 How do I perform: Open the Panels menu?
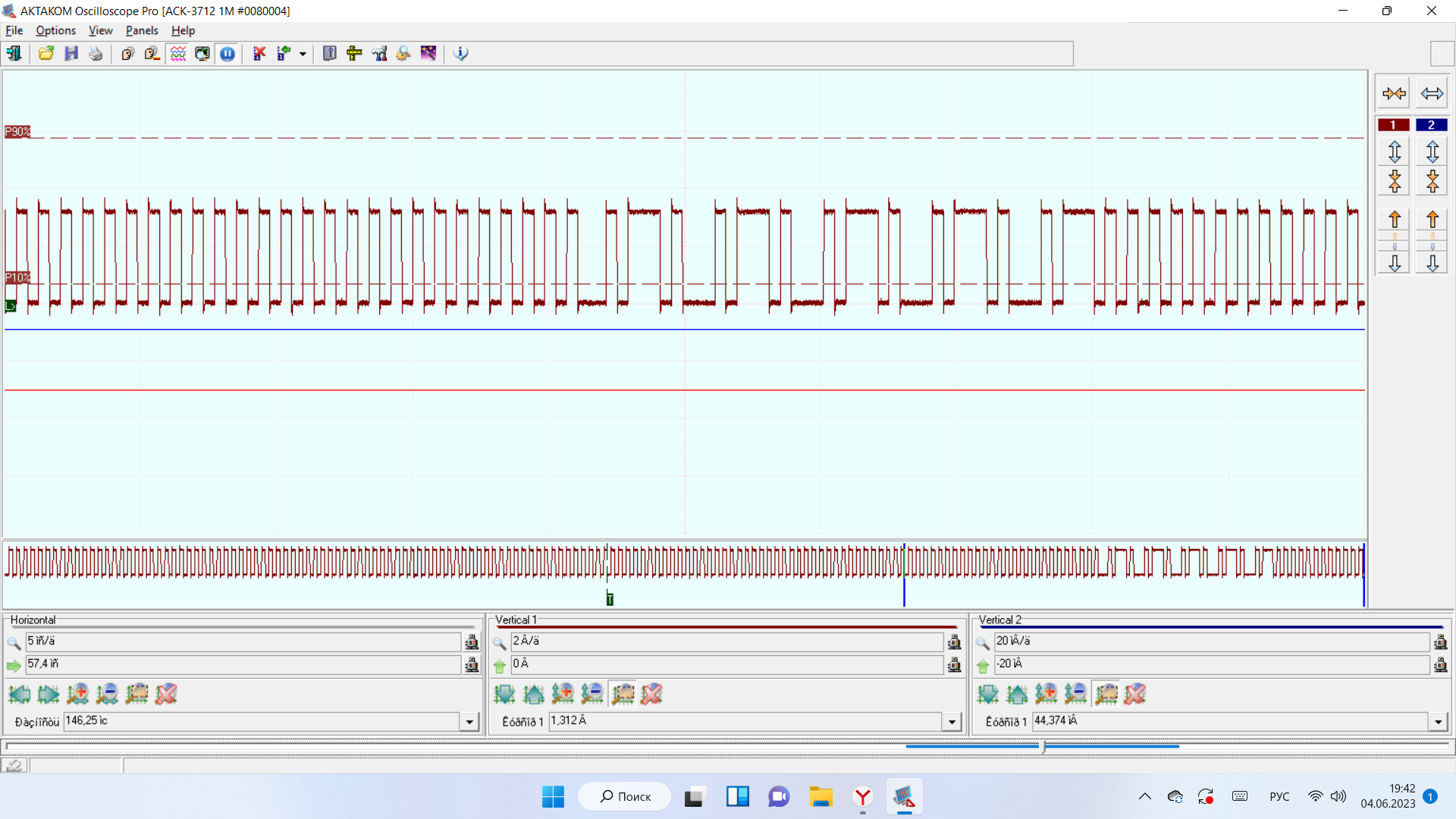[142, 30]
